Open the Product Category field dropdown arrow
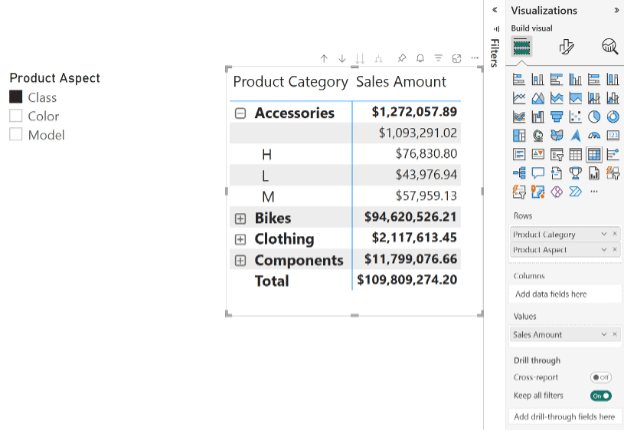624x432 pixels. pos(604,234)
